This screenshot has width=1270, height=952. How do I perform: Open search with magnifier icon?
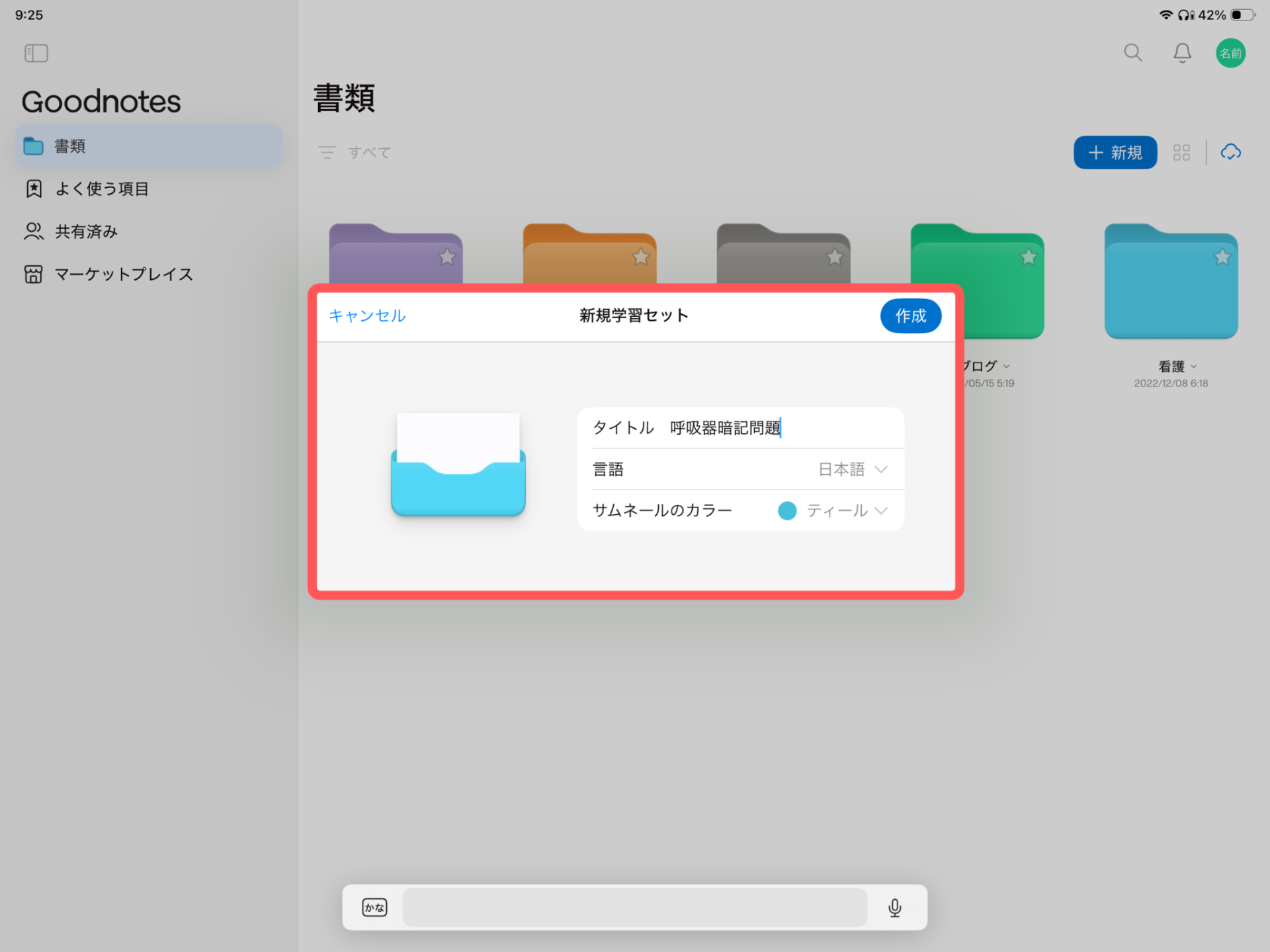tap(1132, 53)
